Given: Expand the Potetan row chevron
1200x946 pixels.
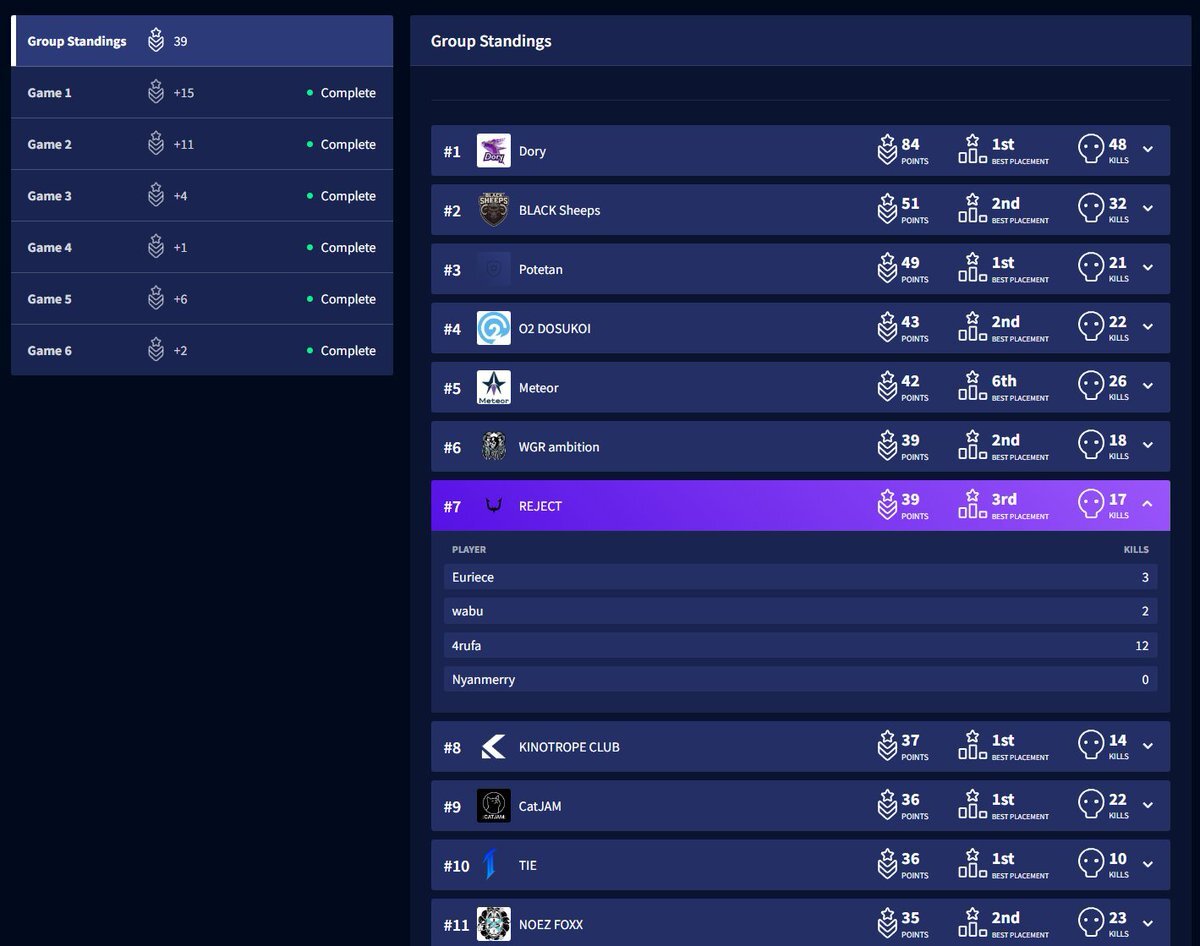Looking at the screenshot, I should click(x=1148, y=267).
